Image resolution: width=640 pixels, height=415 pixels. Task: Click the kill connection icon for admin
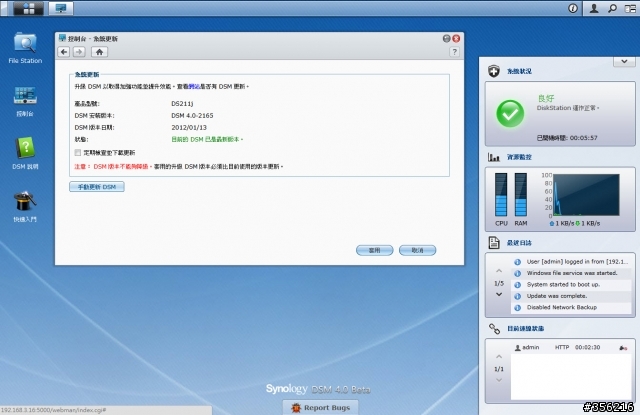tap(623, 348)
